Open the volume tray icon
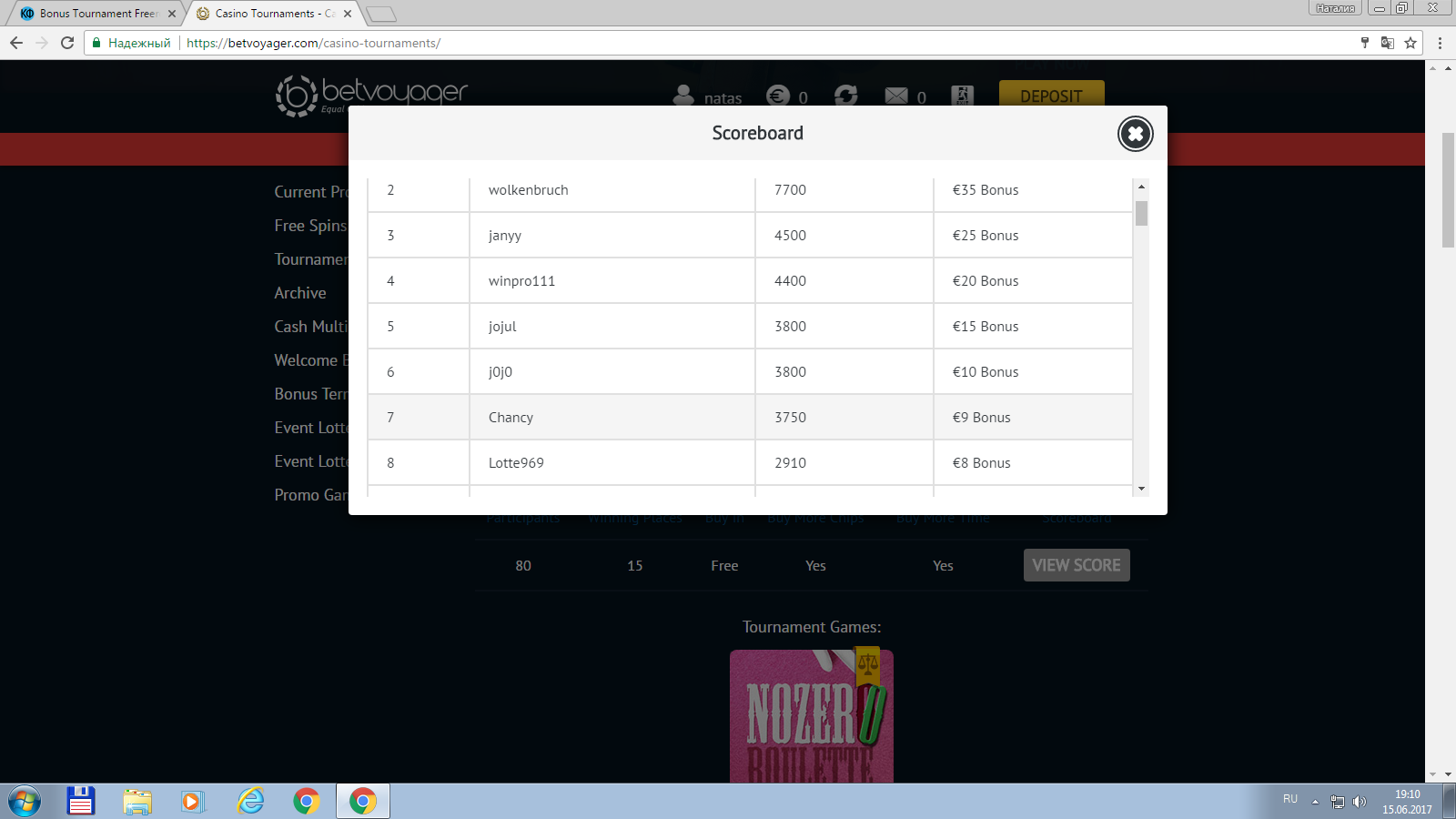Image resolution: width=1456 pixels, height=819 pixels. (x=1360, y=802)
